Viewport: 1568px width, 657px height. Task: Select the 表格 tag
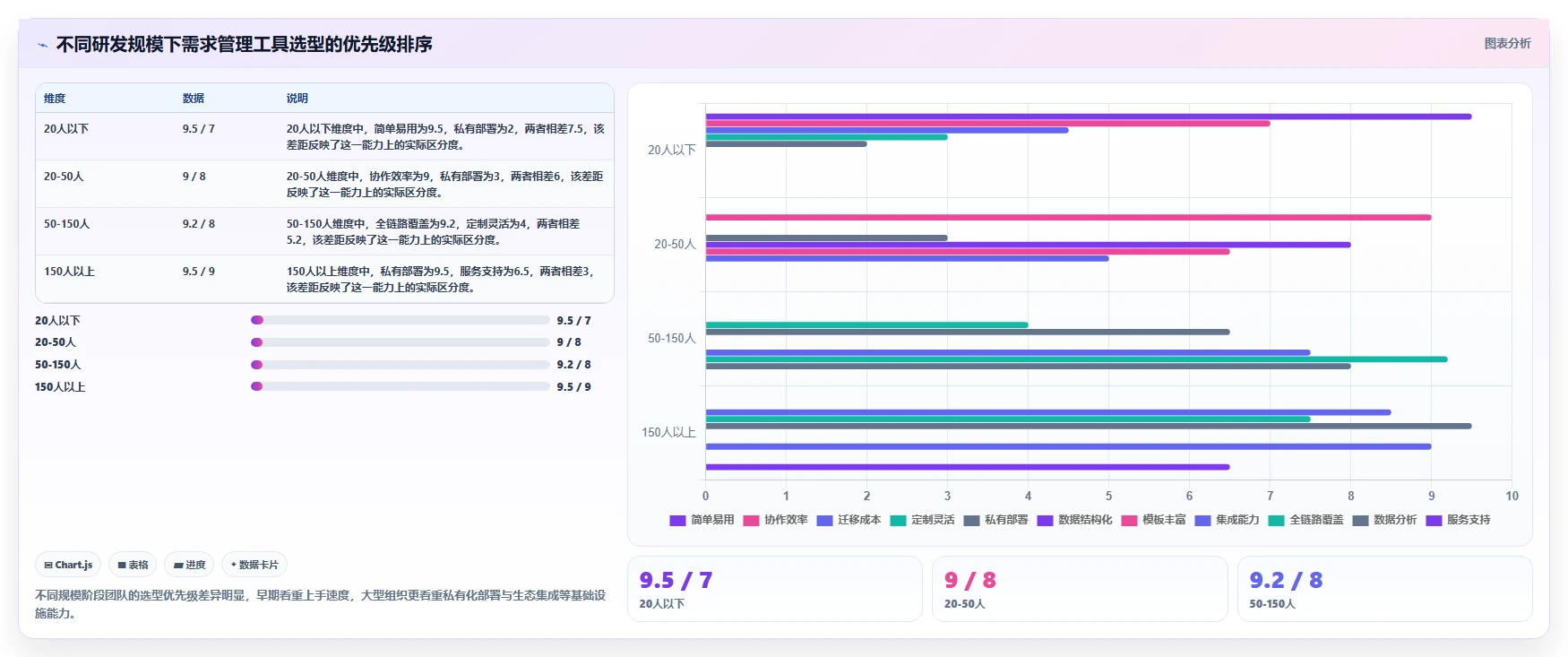[x=133, y=565]
